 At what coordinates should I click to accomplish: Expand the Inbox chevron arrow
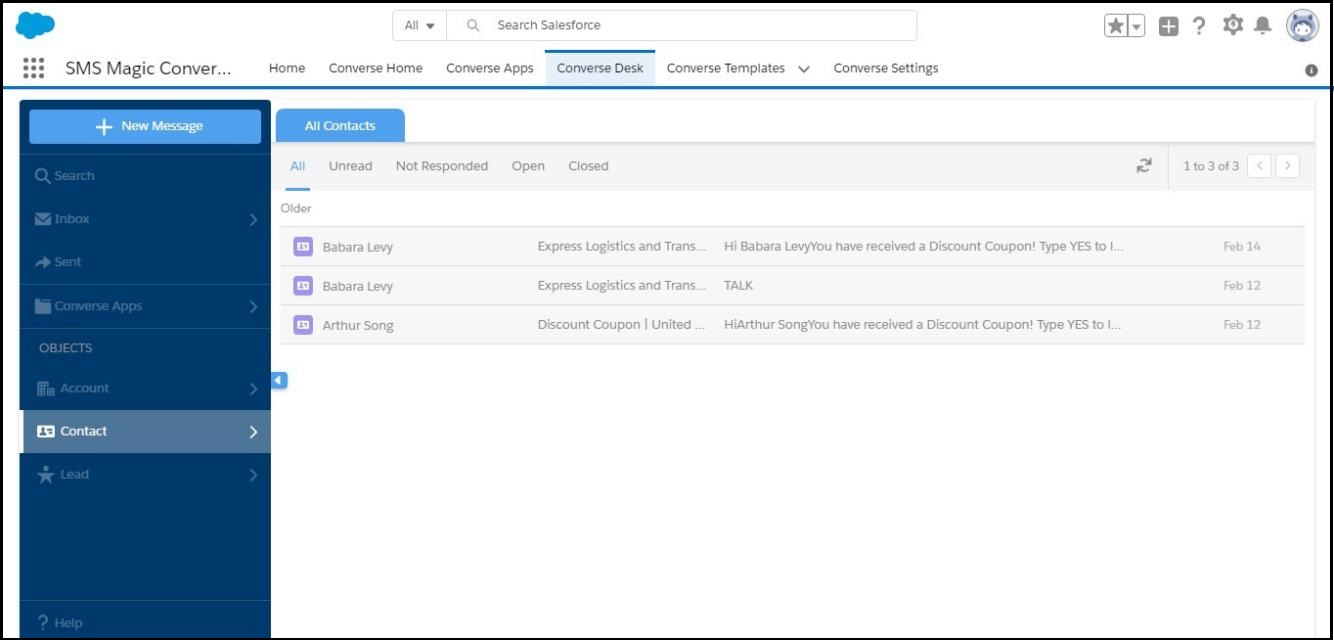pyautogui.click(x=253, y=219)
